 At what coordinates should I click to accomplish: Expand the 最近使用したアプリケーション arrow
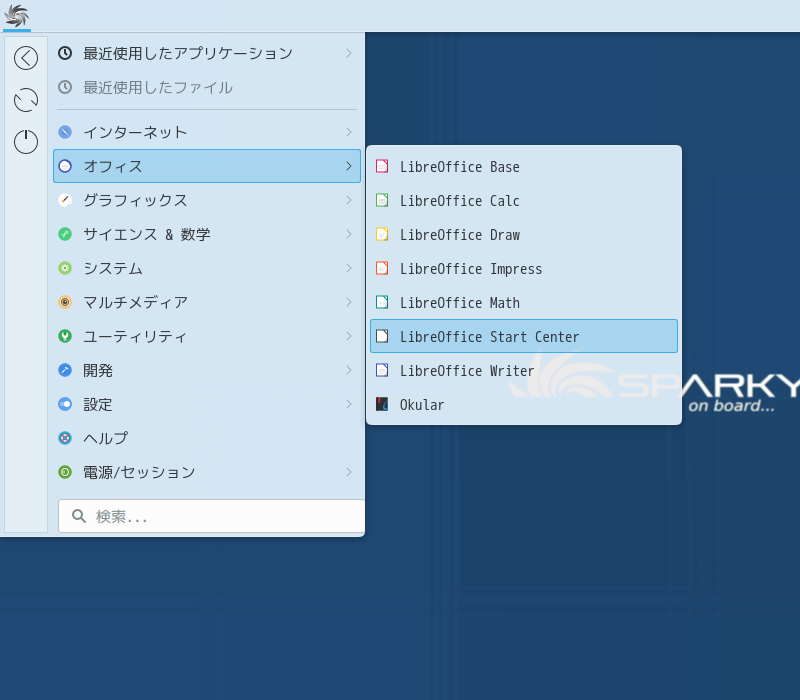[348, 53]
